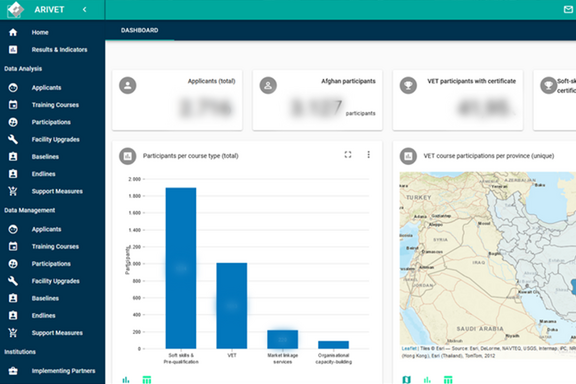Click the Applicants face icon under Data Analysis

(13, 87)
